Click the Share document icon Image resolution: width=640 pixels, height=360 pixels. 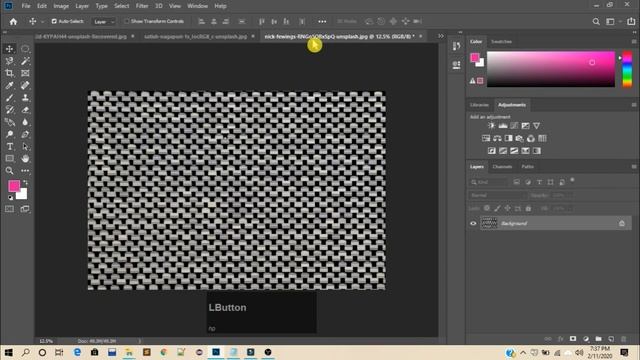(631, 22)
